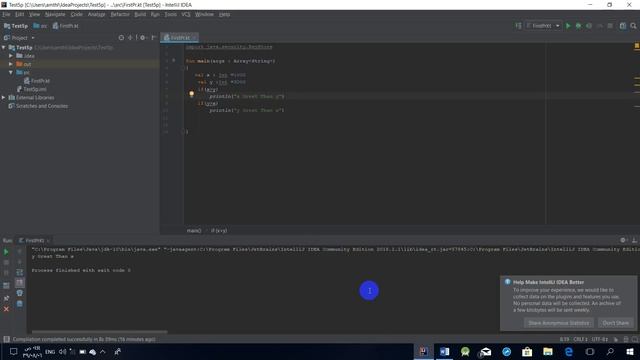Viewport: 640px width, 360px height.
Task: Click the horizontal scrollbar in the Run console
Action: pyautogui.click(x=100, y=332)
